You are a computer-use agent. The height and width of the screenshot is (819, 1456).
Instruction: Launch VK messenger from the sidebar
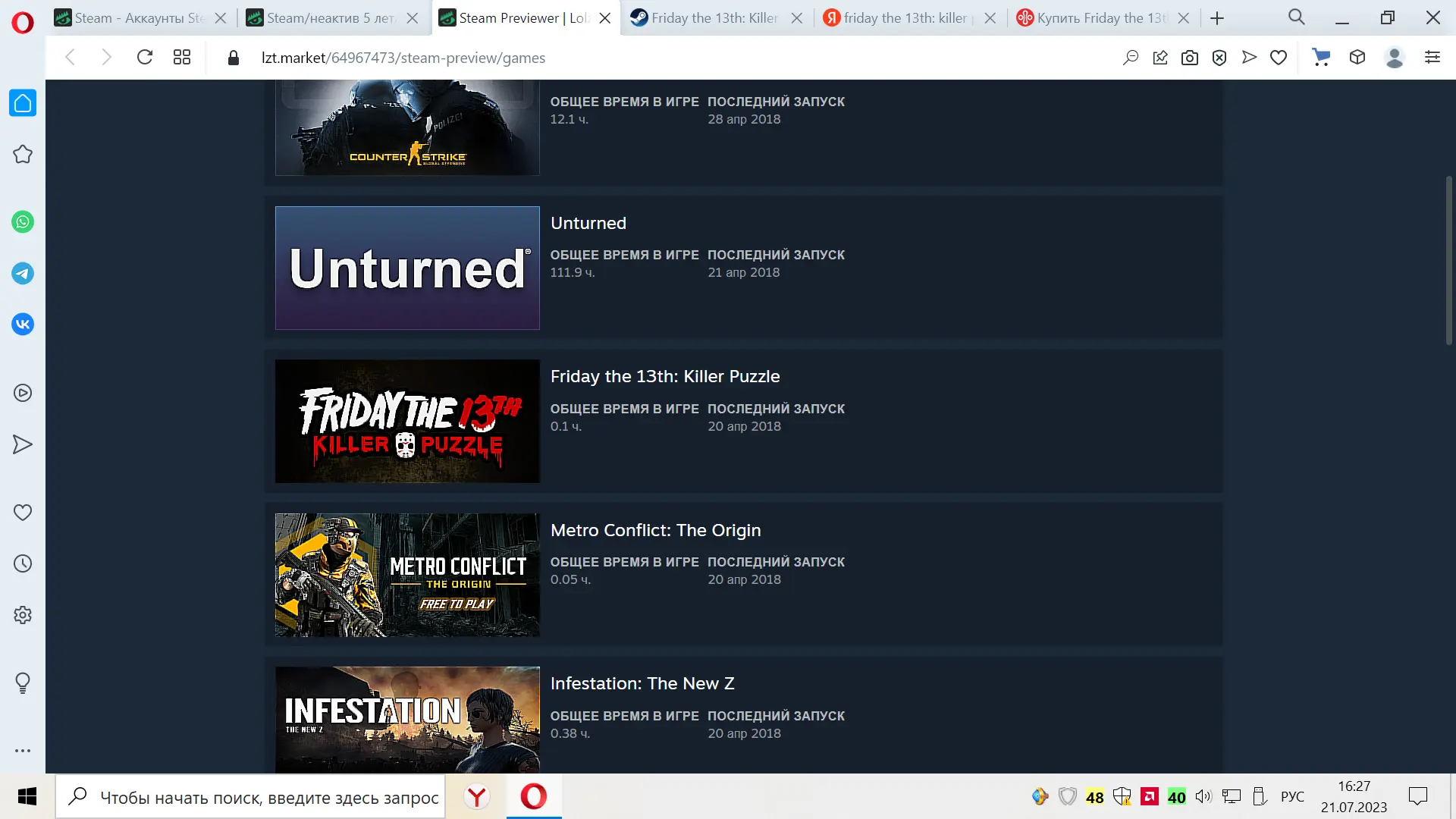pos(23,325)
